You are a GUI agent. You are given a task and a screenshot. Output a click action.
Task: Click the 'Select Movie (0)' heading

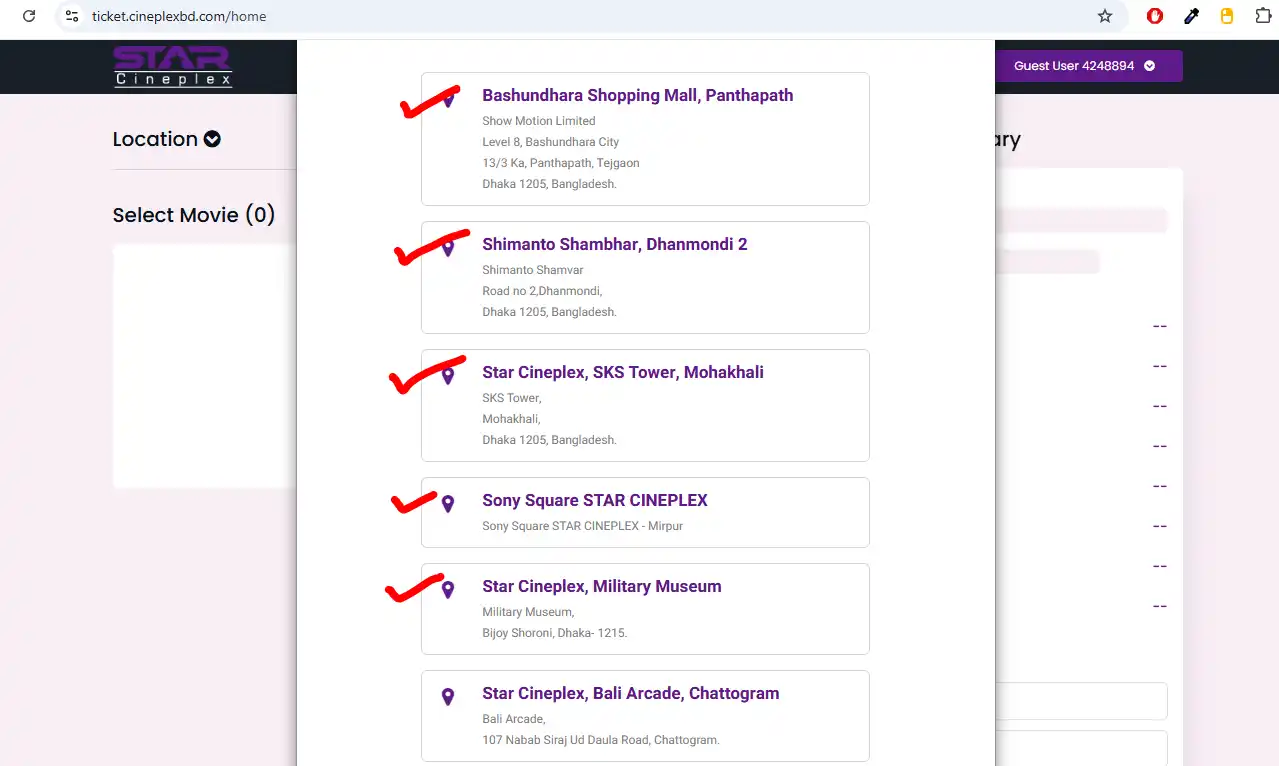pyautogui.click(x=194, y=215)
